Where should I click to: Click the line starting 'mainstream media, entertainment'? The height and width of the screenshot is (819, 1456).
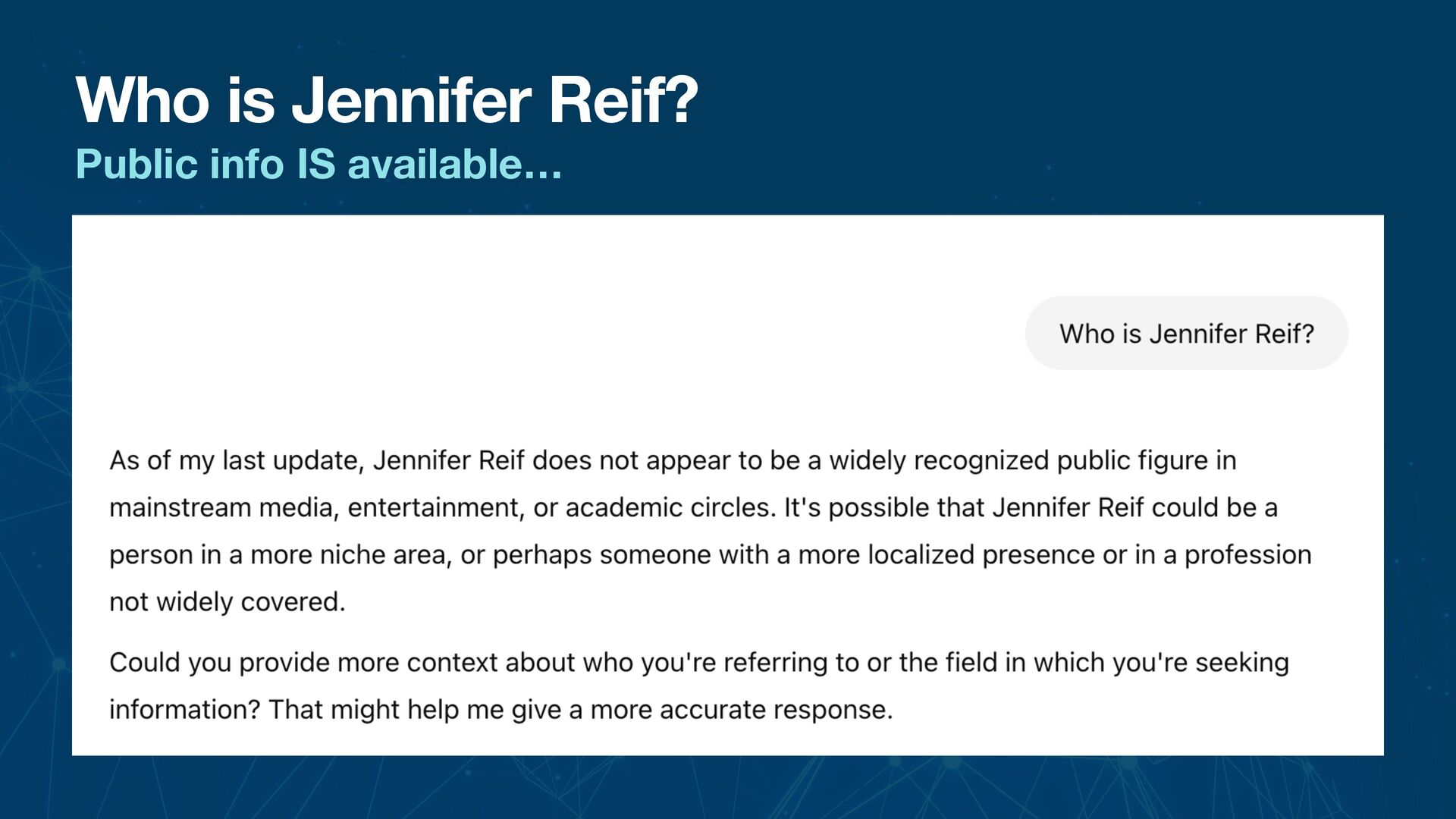pyautogui.click(x=693, y=507)
